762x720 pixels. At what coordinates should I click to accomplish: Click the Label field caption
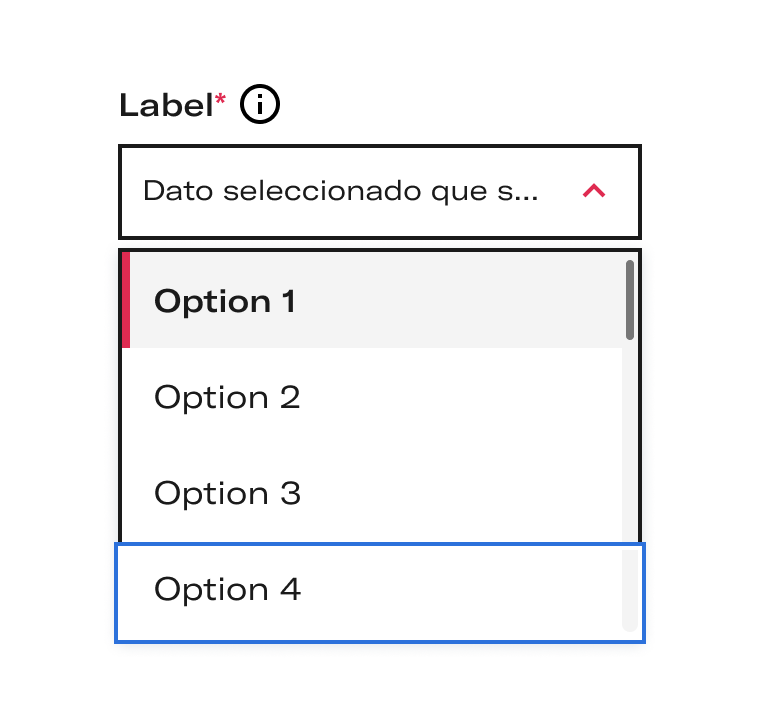tap(166, 105)
